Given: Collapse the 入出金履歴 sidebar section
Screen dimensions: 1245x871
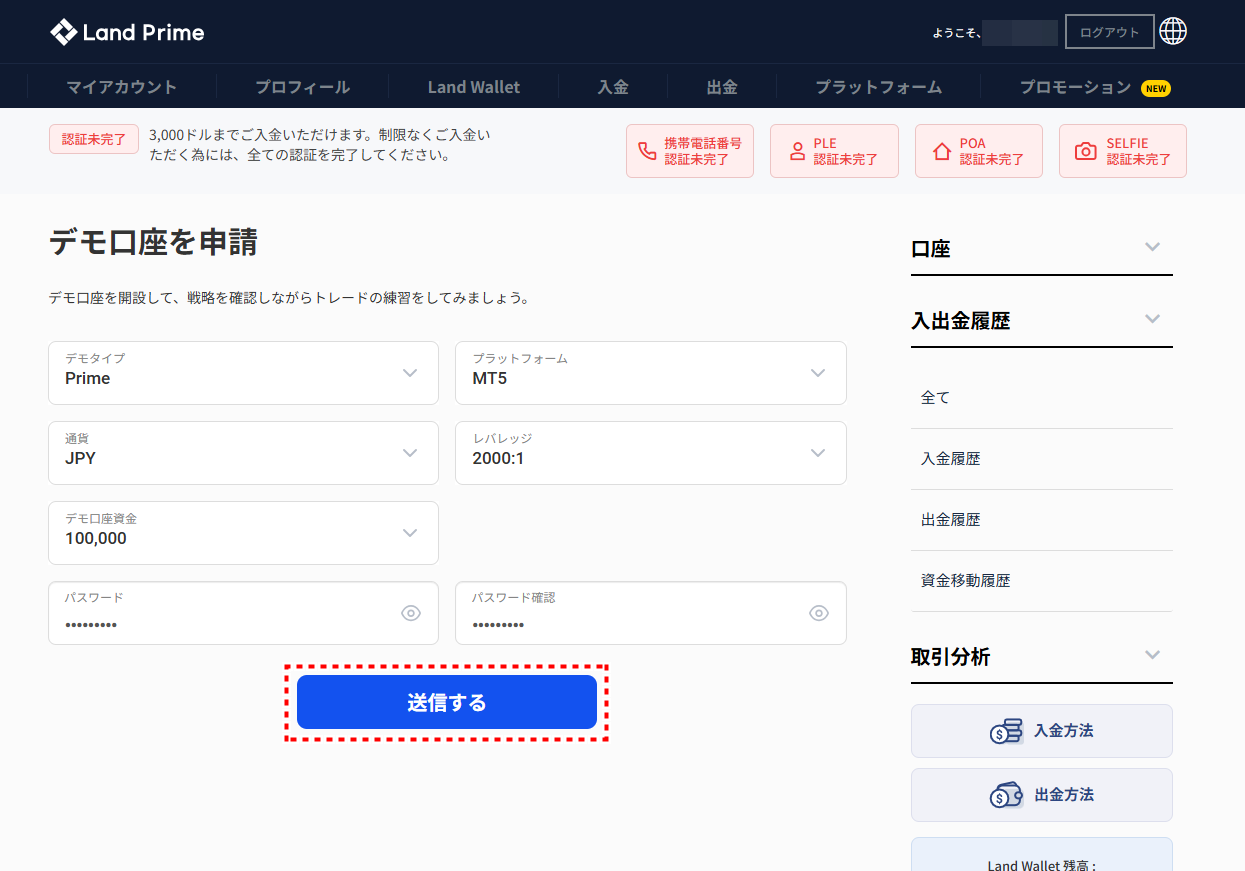Looking at the screenshot, I should click(1041, 320).
